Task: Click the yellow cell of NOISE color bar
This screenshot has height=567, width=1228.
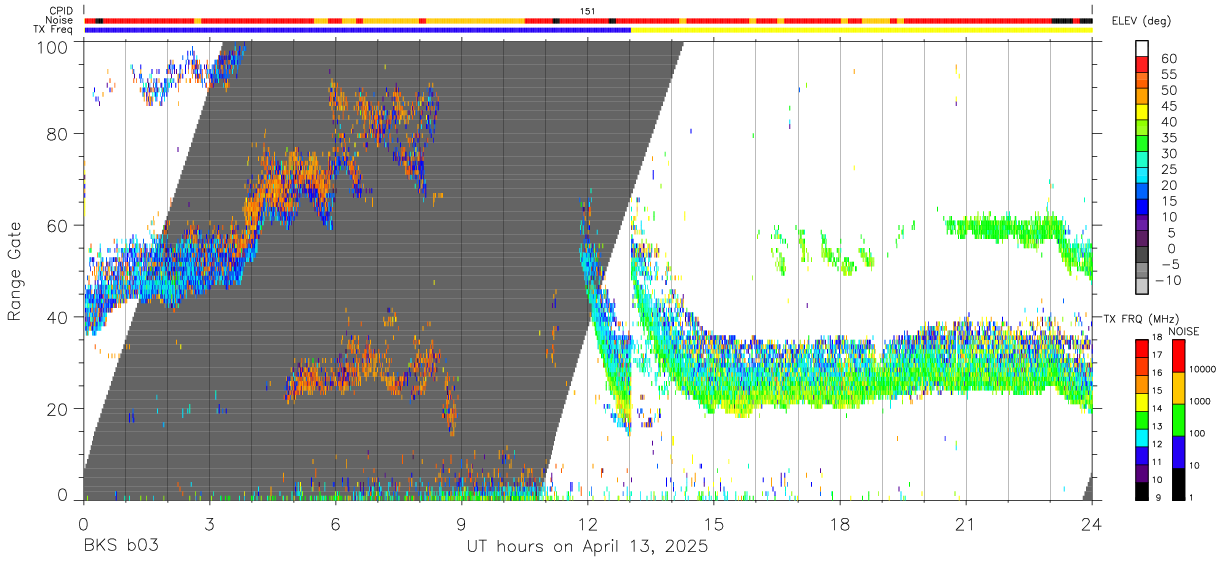Action: 1179,387
